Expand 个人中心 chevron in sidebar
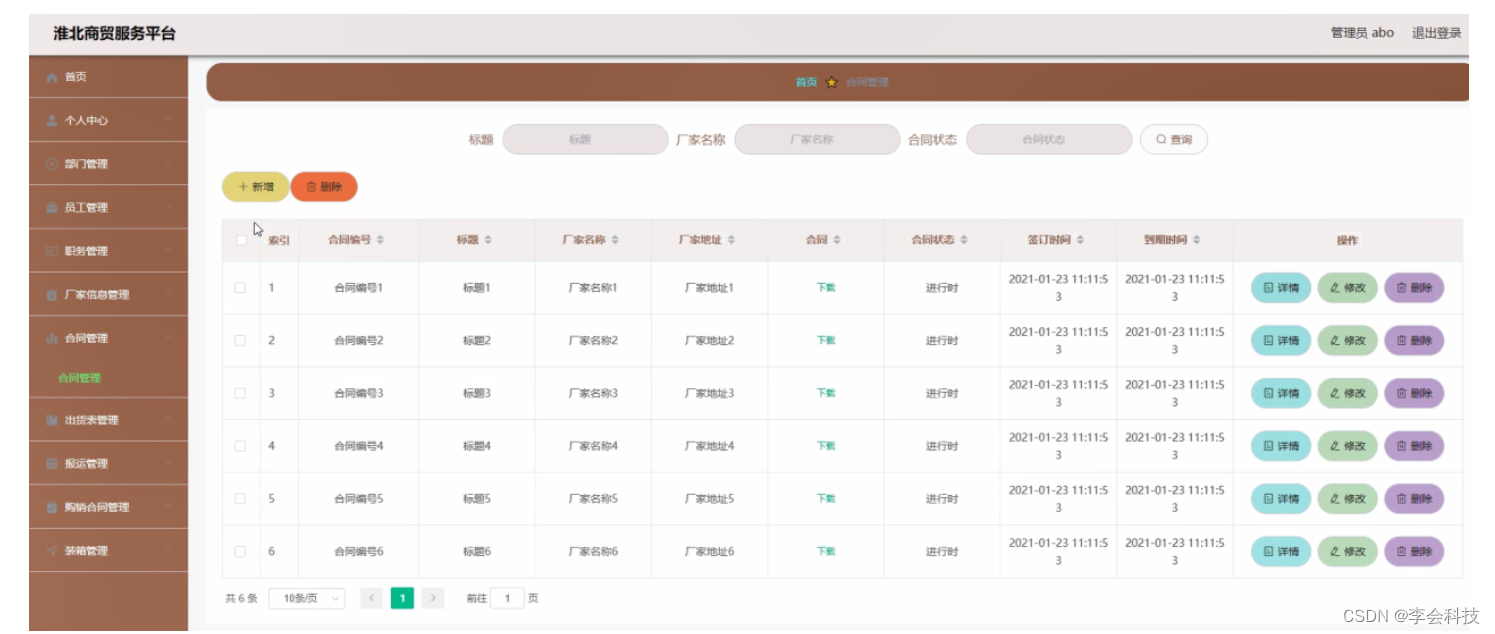The height and width of the screenshot is (634, 1495). pos(170,120)
